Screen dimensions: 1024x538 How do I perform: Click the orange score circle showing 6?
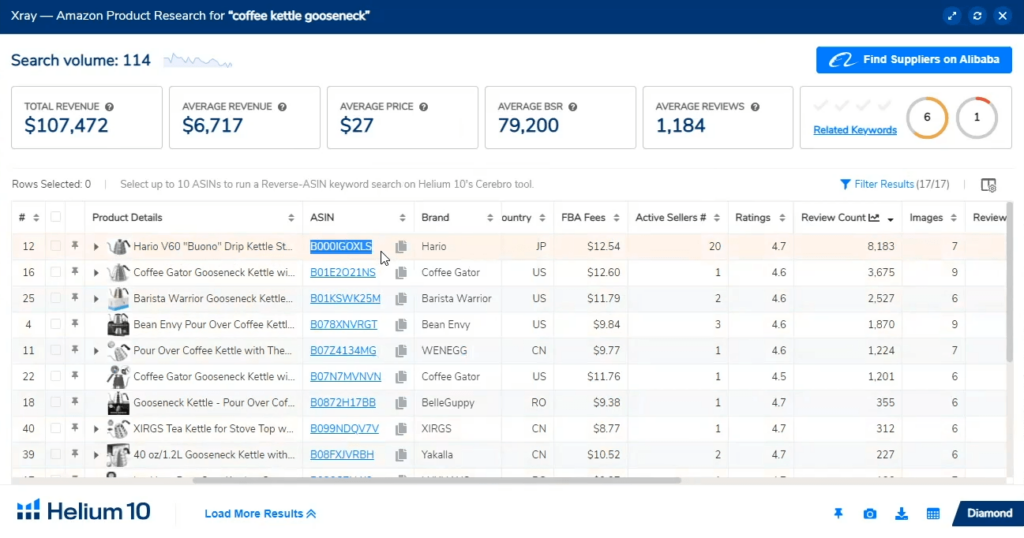[927, 118]
